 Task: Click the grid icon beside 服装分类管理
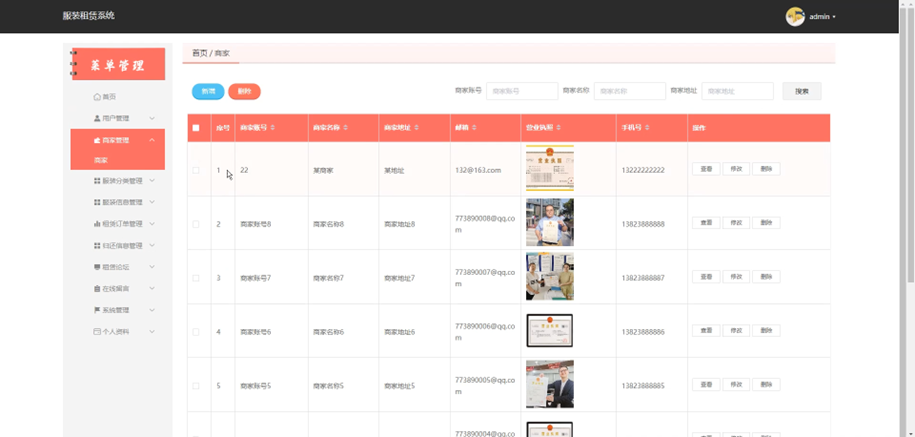(x=97, y=181)
